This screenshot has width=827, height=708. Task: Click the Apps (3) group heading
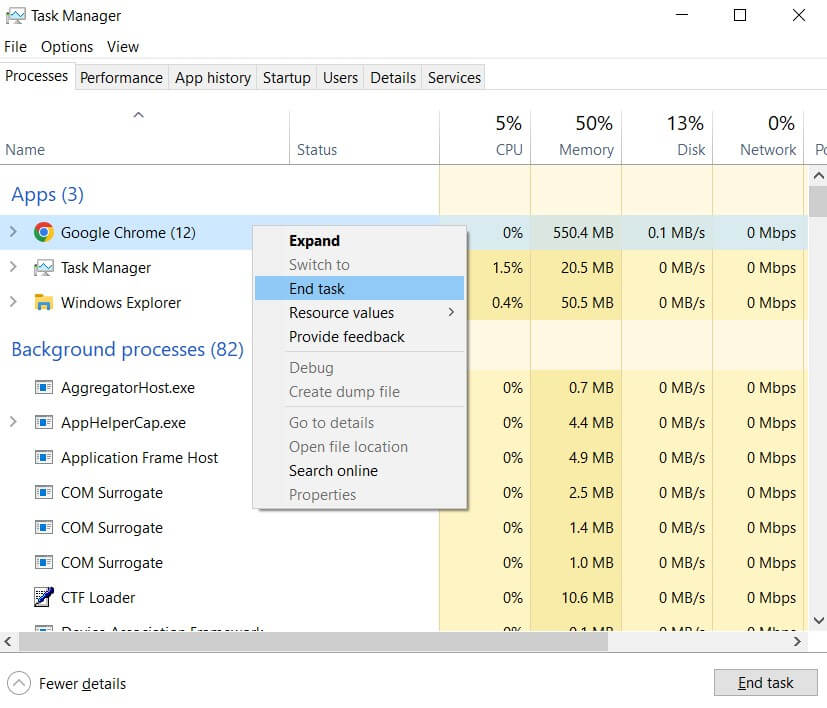(x=47, y=195)
